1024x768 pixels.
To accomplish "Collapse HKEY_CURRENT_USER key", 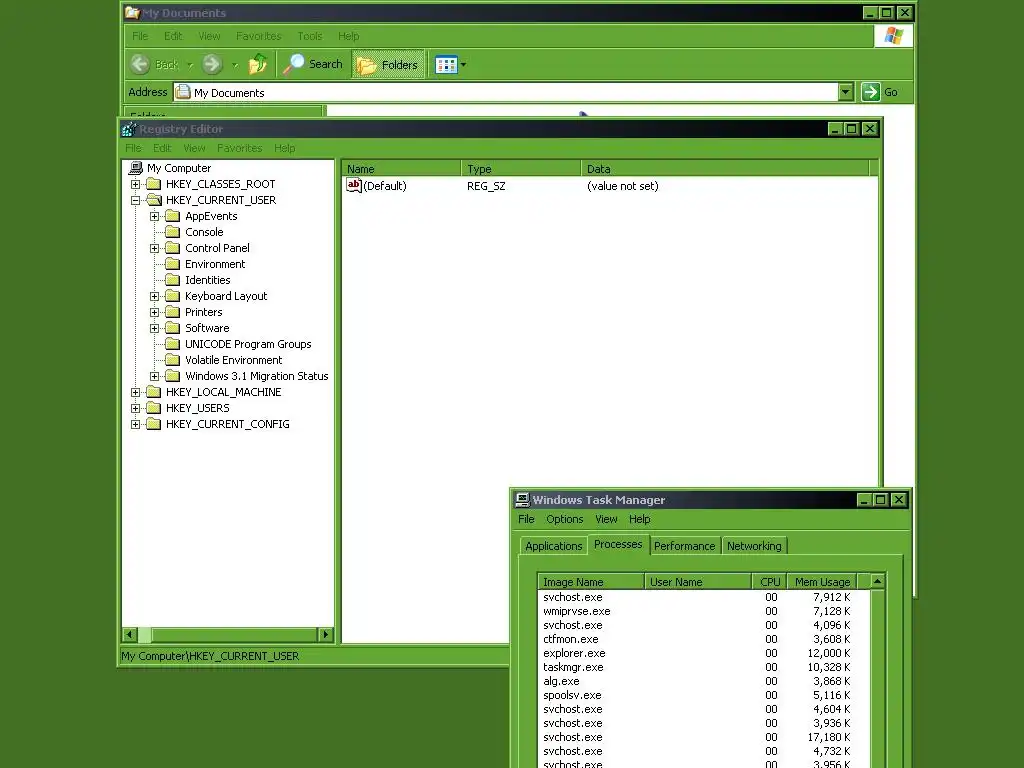I will point(135,200).
